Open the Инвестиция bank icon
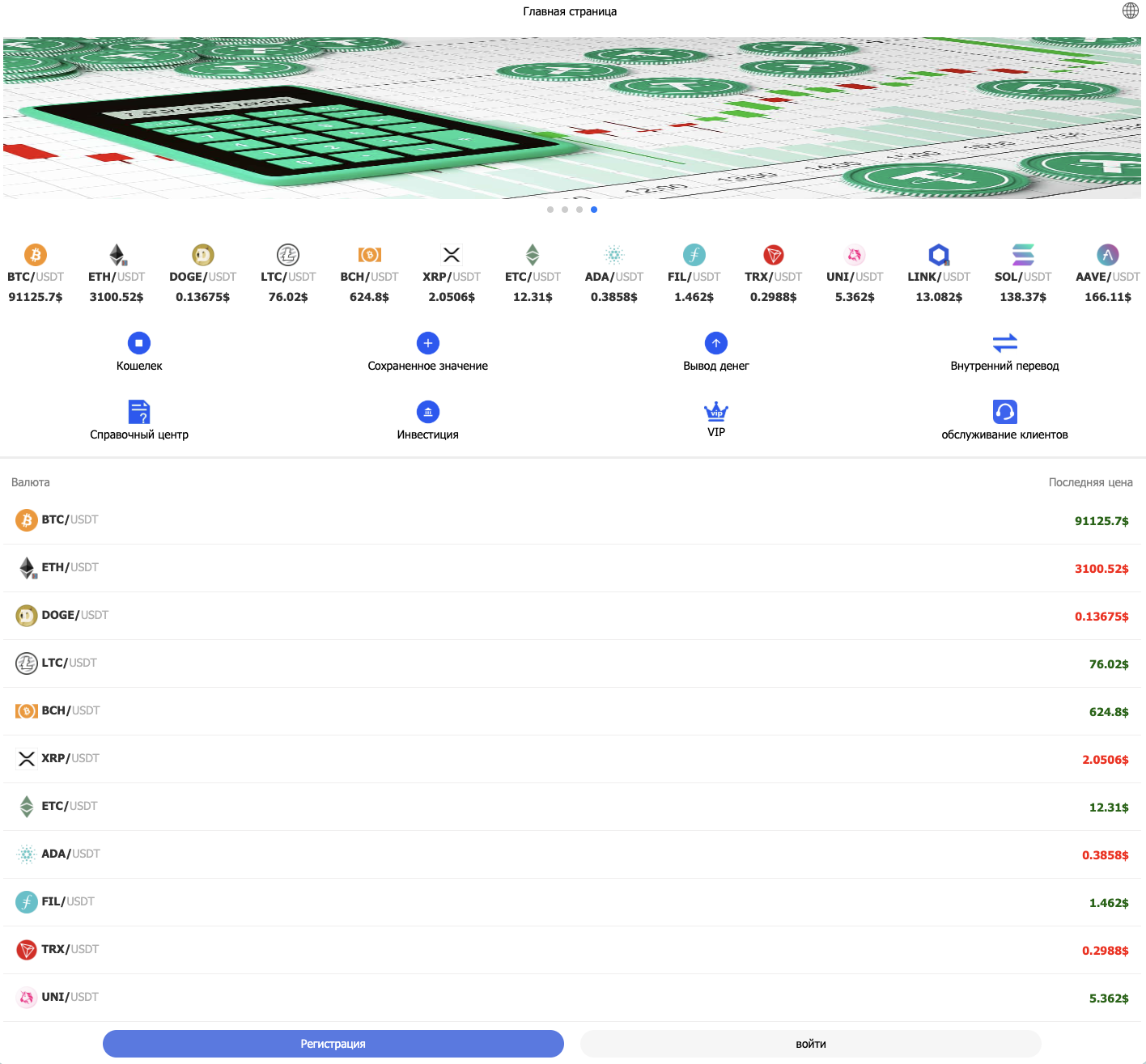The width and height of the screenshot is (1146, 1064). point(428,412)
